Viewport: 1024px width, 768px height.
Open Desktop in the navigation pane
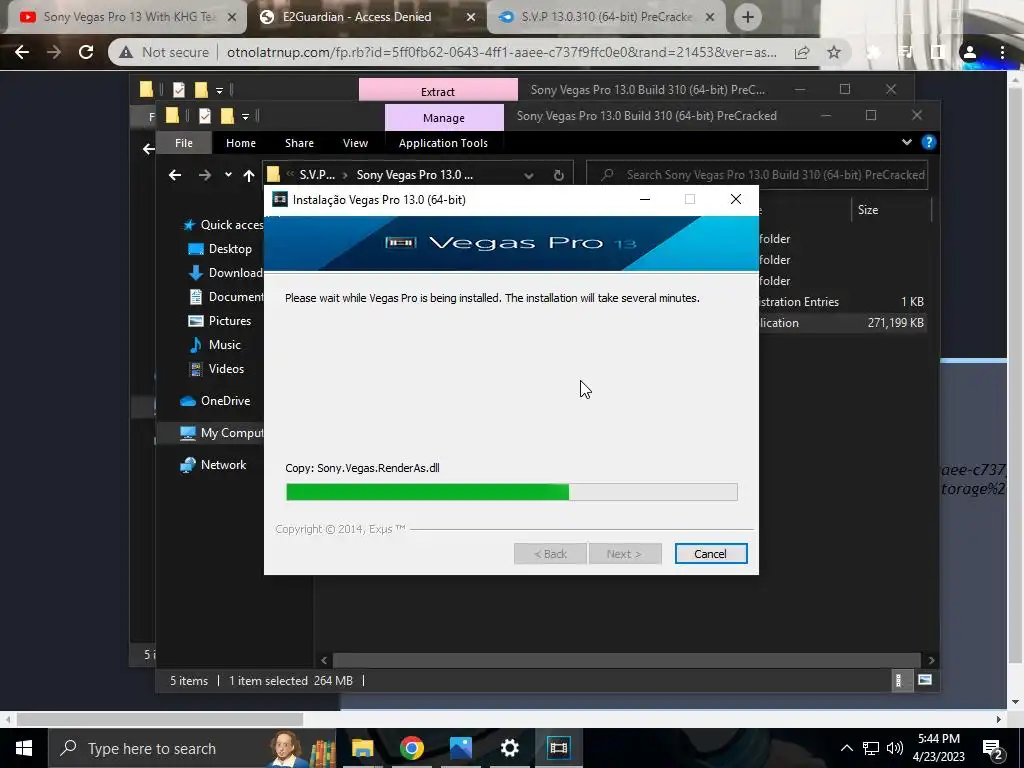(220, 249)
